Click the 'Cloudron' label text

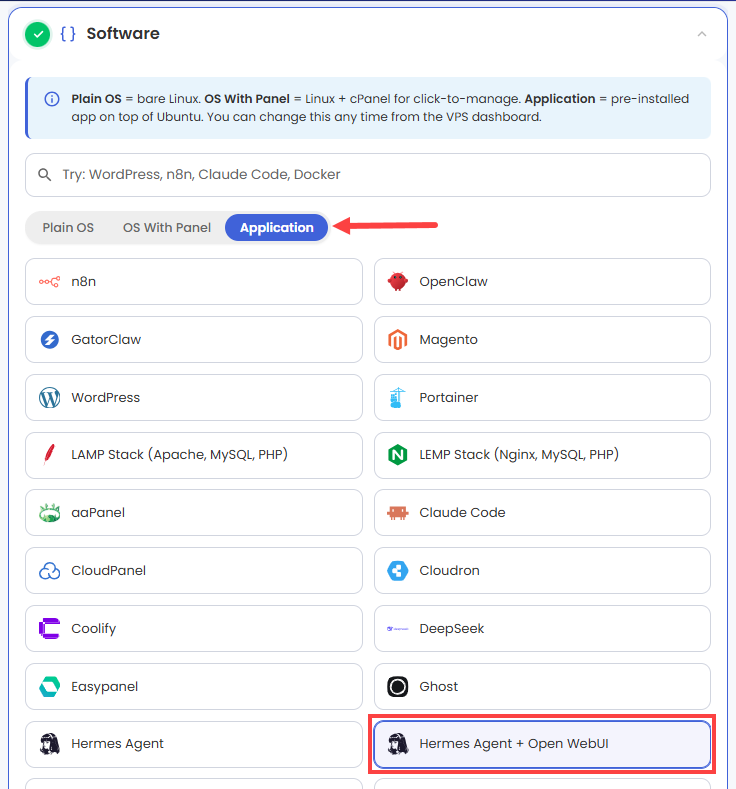(449, 571)
